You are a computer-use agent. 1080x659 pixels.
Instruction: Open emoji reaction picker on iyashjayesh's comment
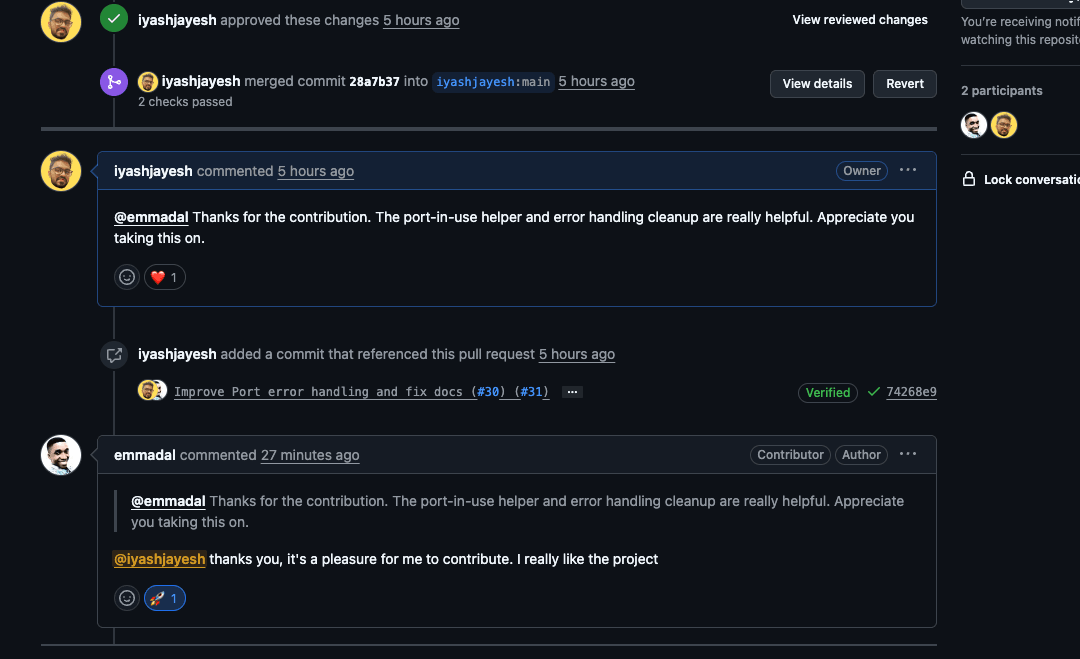(x=127, y=277)
